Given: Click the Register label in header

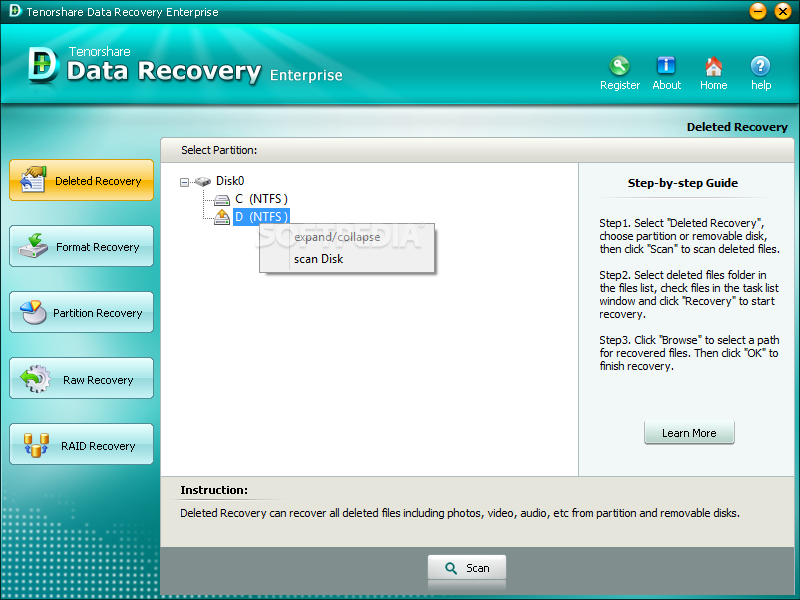Looking at the screenshot, I should coord(620,85).
